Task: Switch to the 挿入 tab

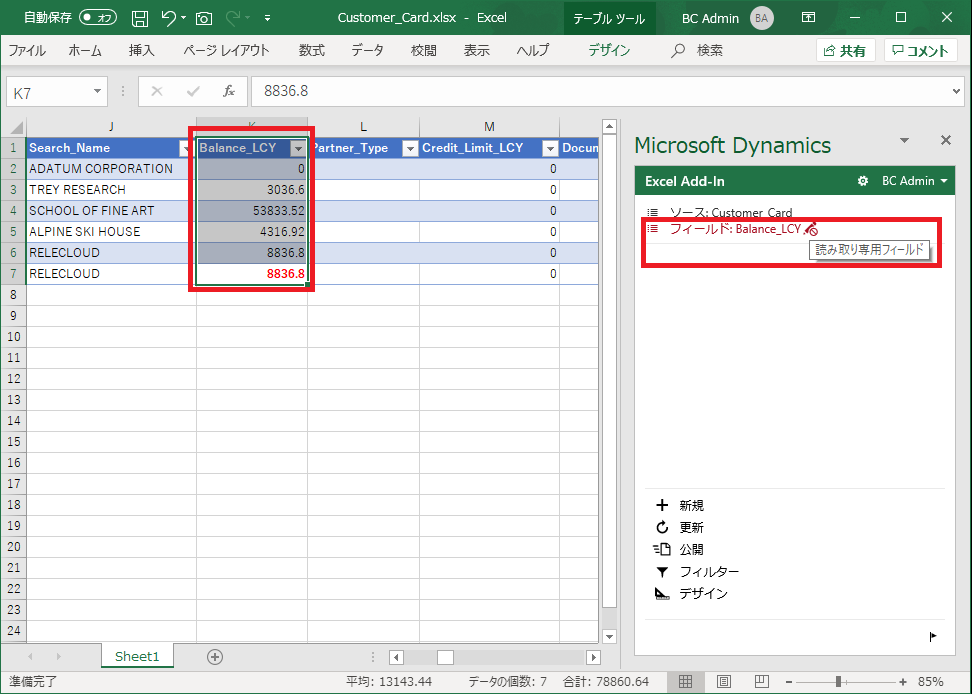Action: (141, 50)
